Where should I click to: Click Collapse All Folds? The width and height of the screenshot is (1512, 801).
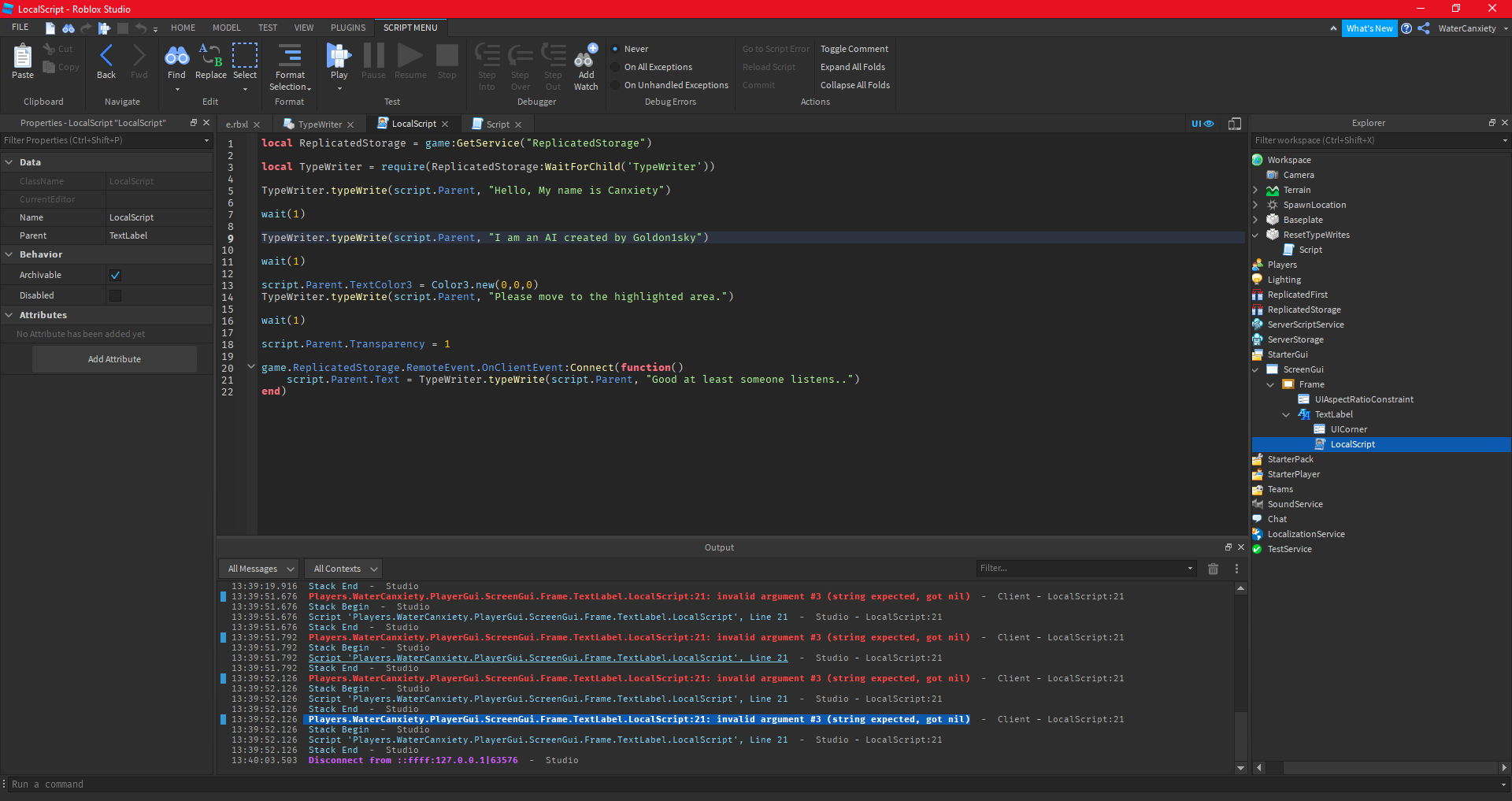(x=855, y=85)
